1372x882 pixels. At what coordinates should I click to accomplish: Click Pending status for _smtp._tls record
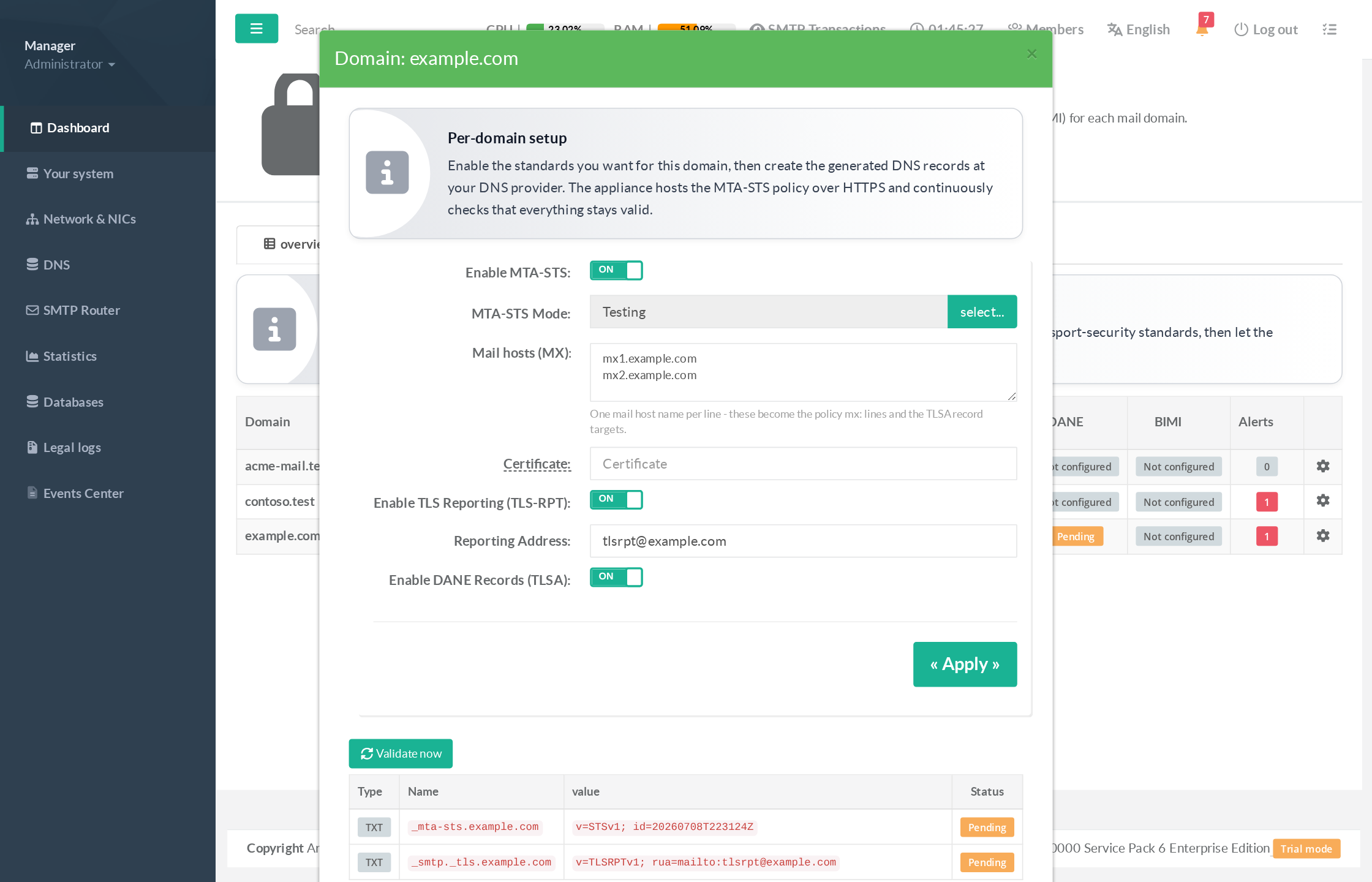pos(987,862)
